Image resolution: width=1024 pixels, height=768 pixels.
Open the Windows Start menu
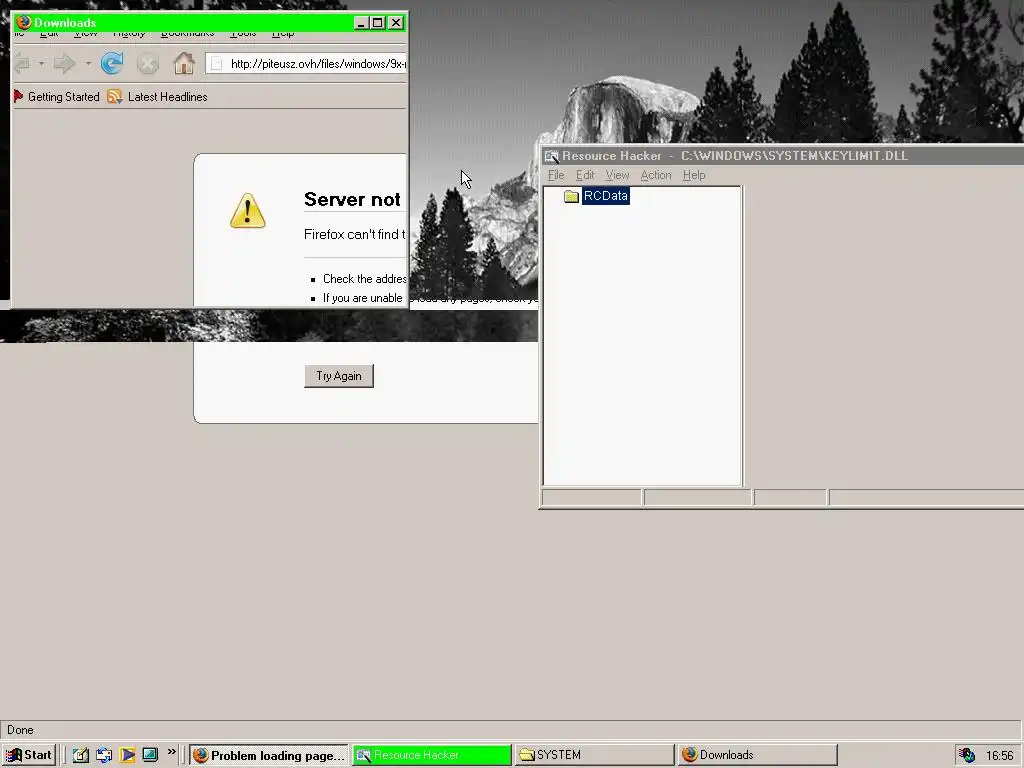[29, 755]
